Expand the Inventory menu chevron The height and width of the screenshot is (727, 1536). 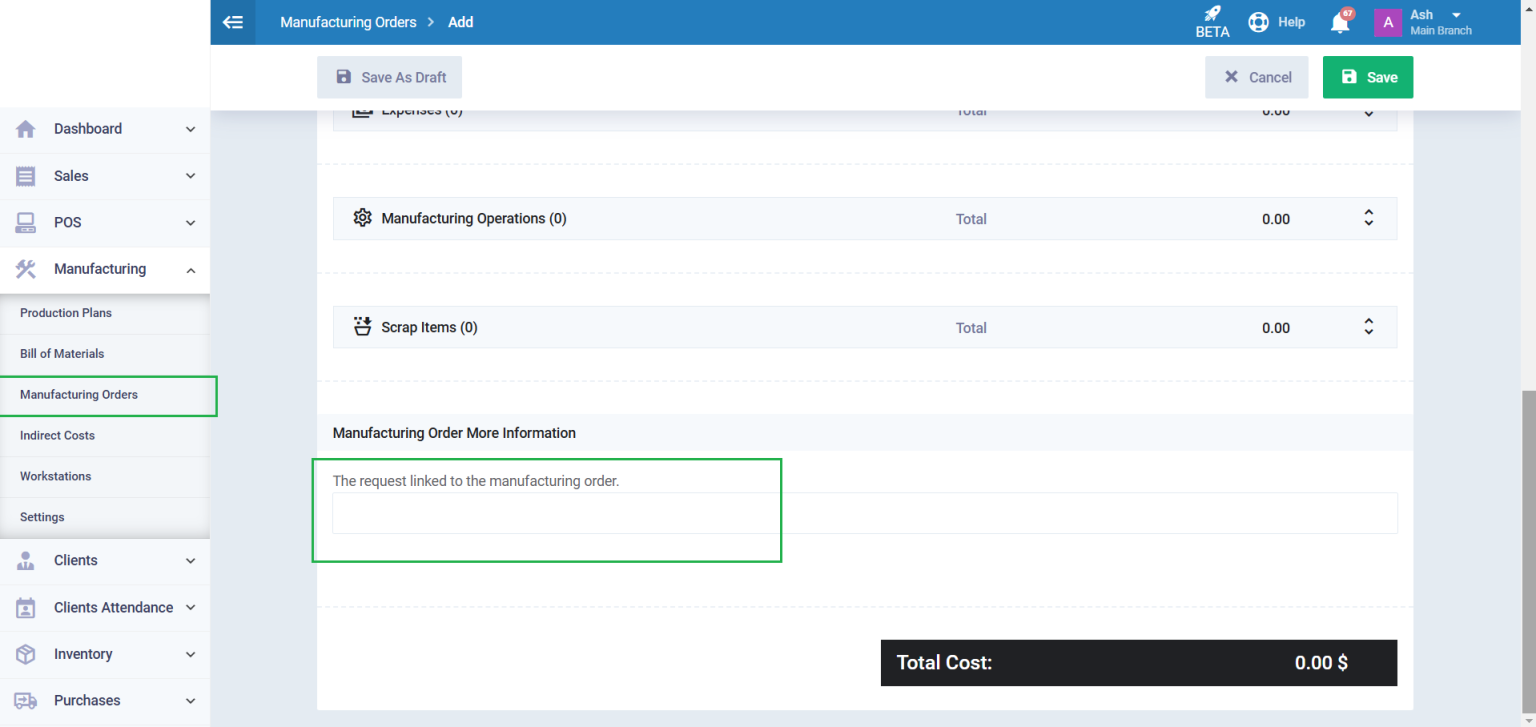191,654
